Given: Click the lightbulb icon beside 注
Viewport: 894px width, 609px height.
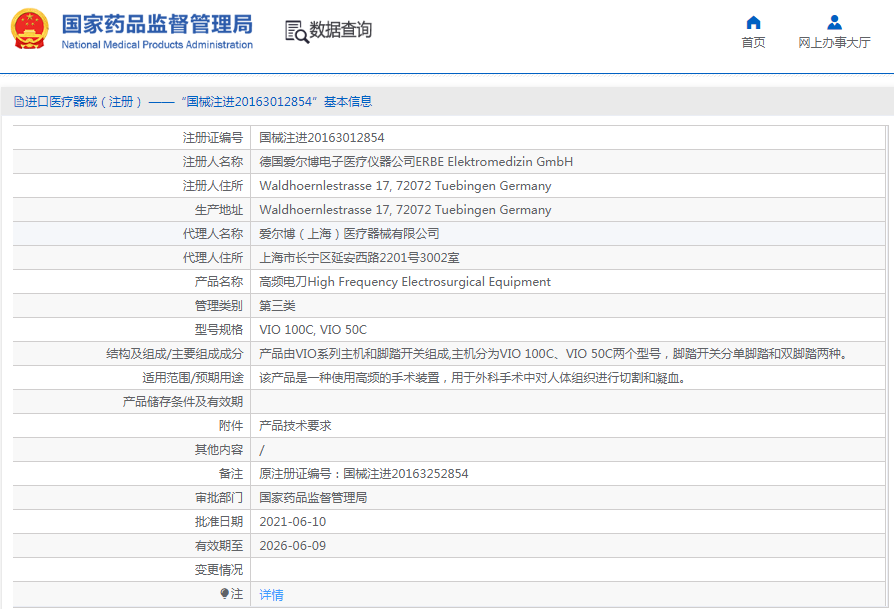Looking at the screenshot, I should pyautogui.click(x=225, y=594).
